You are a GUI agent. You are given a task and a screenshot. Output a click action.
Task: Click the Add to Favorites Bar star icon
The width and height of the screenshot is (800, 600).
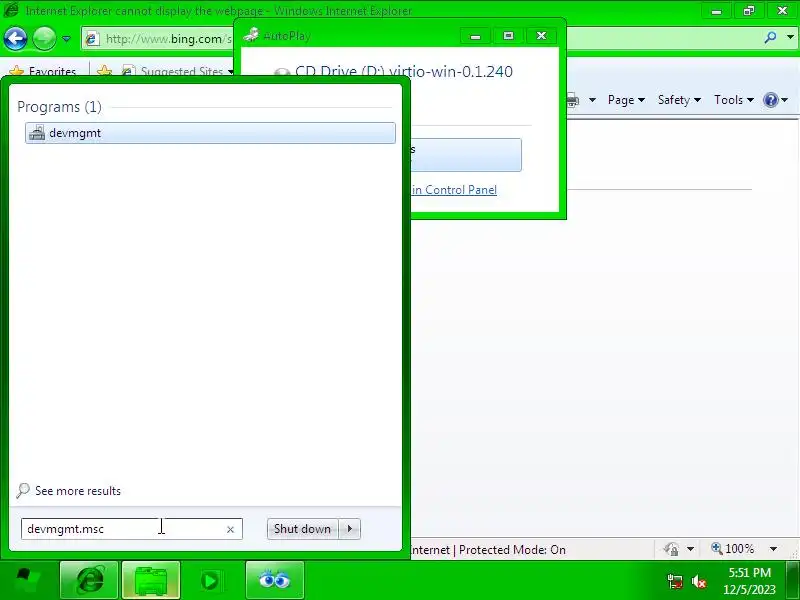tap(105, 71)
